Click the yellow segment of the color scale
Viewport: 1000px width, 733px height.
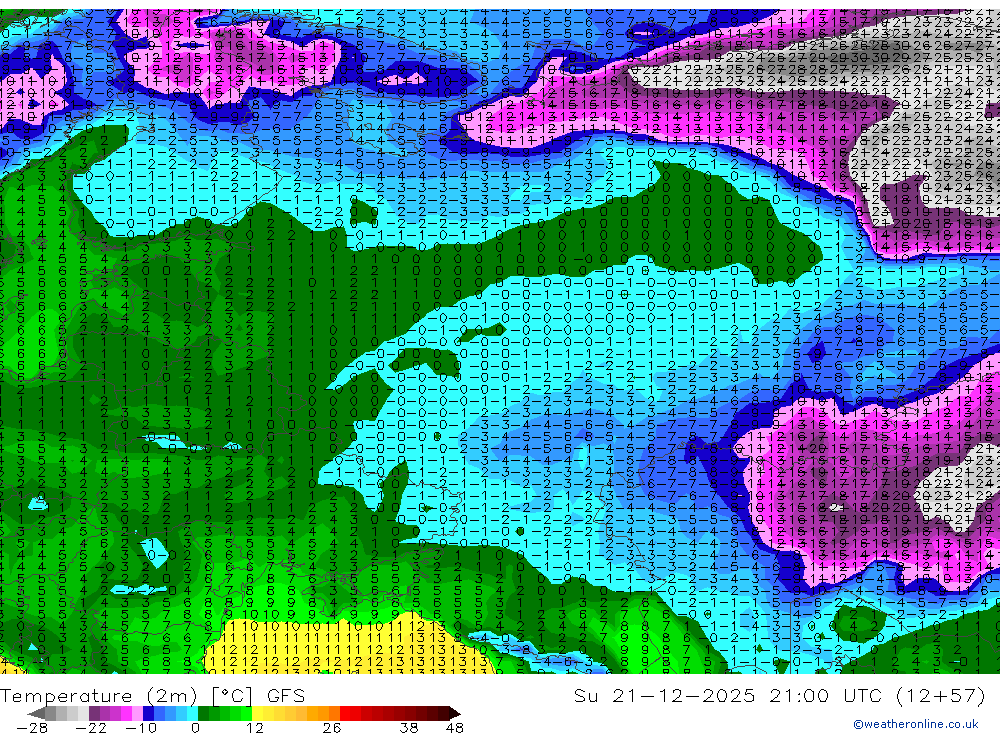click(258, 713)
